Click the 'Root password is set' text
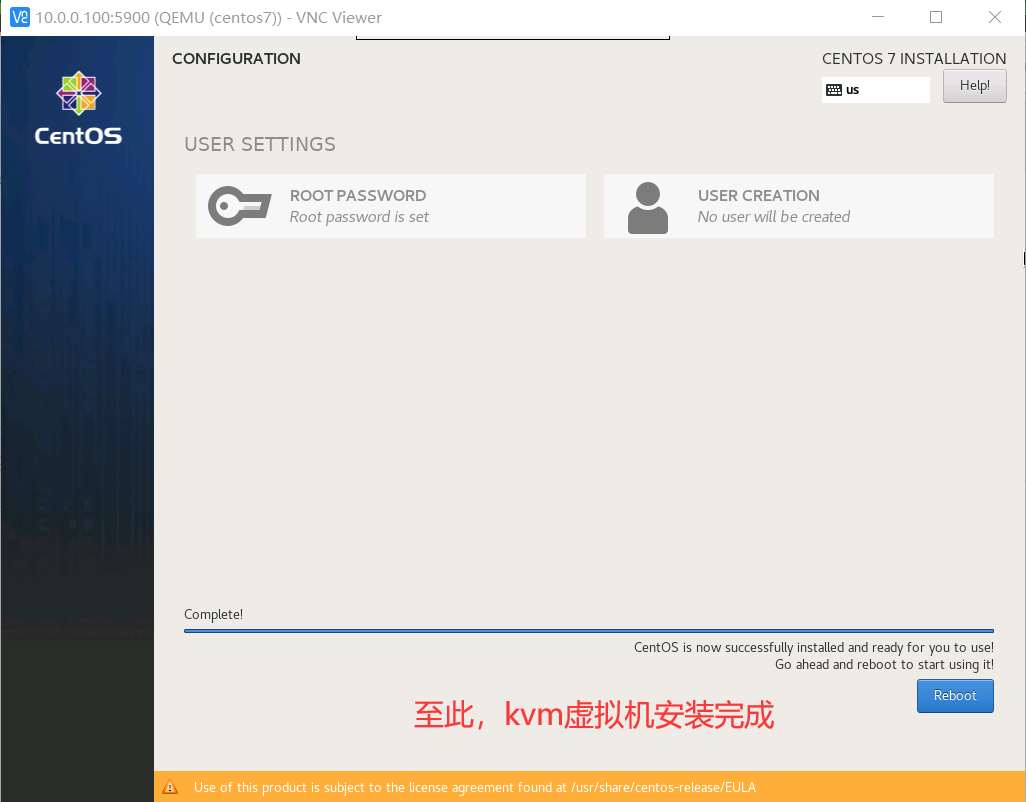Image resolution: width=1026 pixels, height=802 pixels. (359, 217)
